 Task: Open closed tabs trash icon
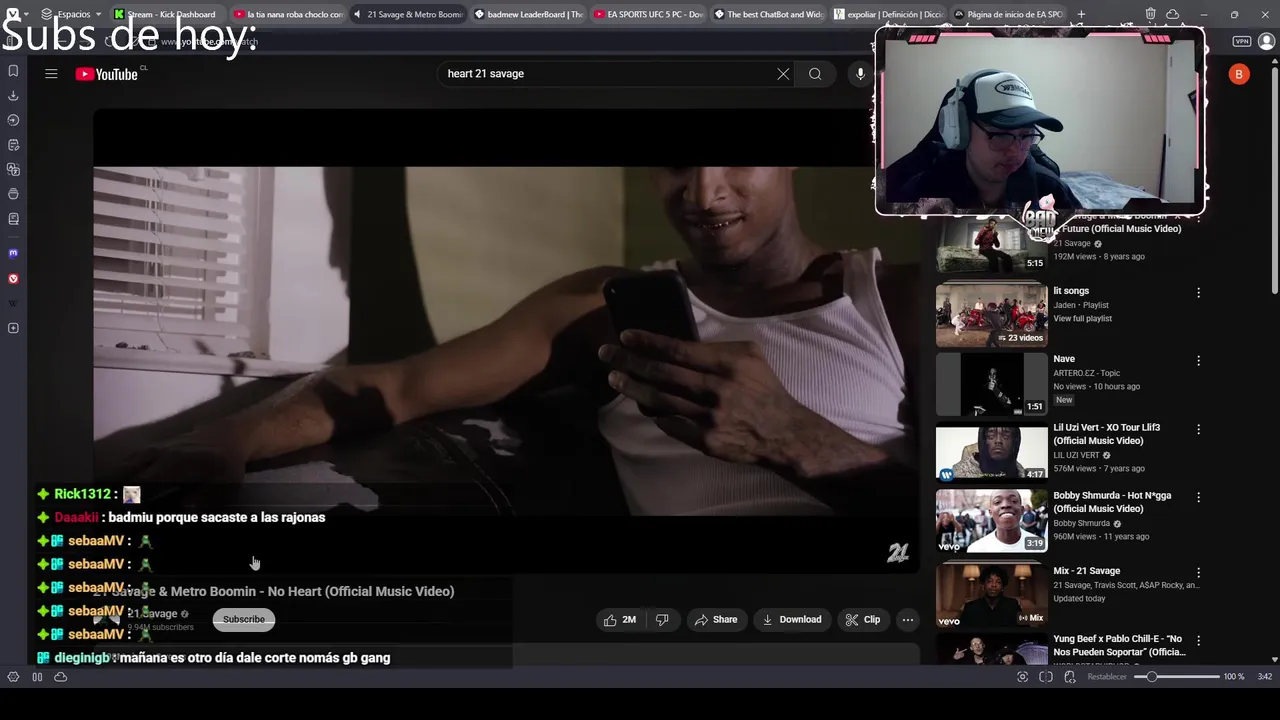[x=1151, y=14]
